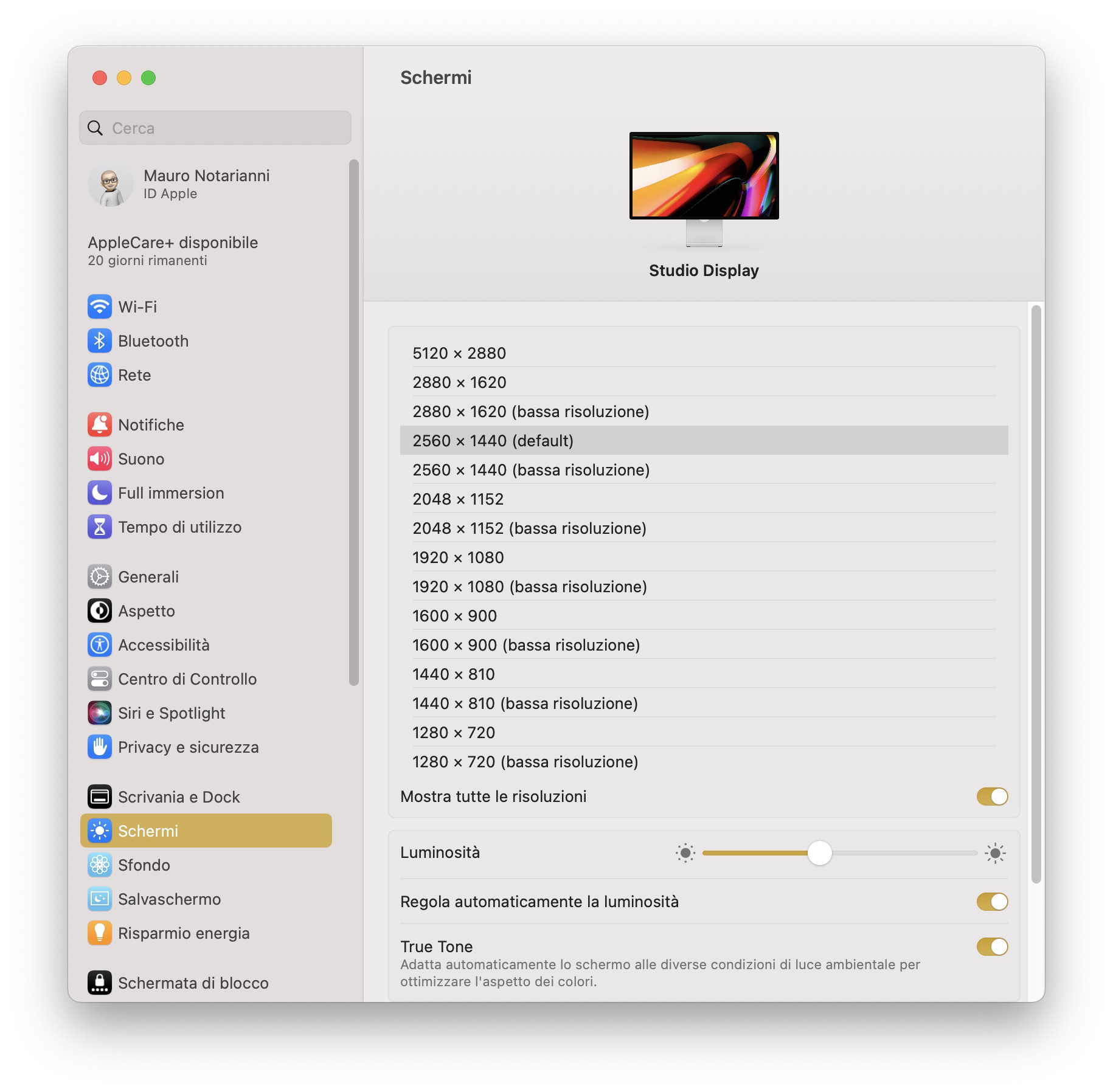Open the Rete globe icon
This screenshot has height=1092, width=1113.
coord(100,375)
